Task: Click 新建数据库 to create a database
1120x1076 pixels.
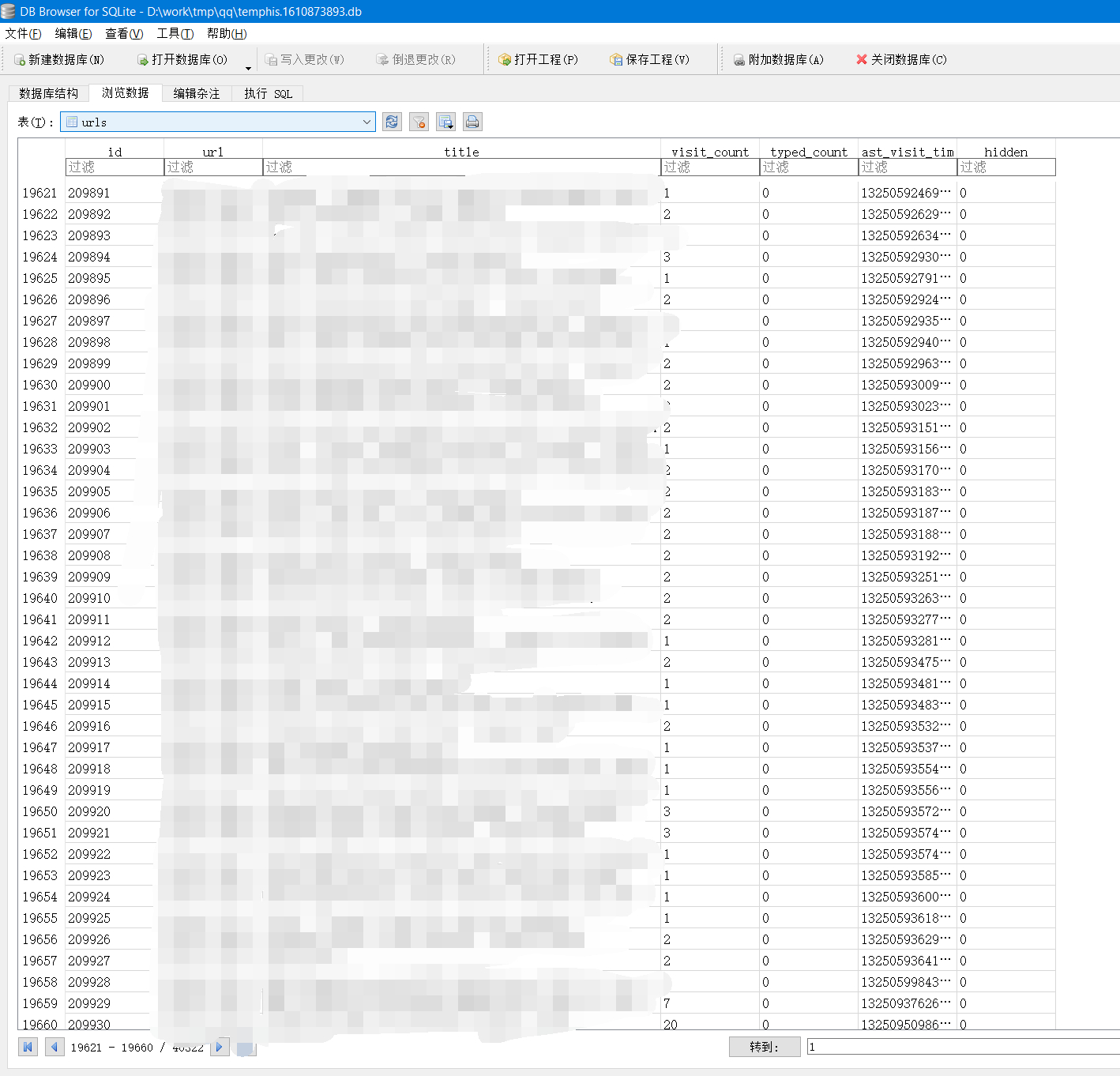Action: pyautogui.click(x=59, y=60)
